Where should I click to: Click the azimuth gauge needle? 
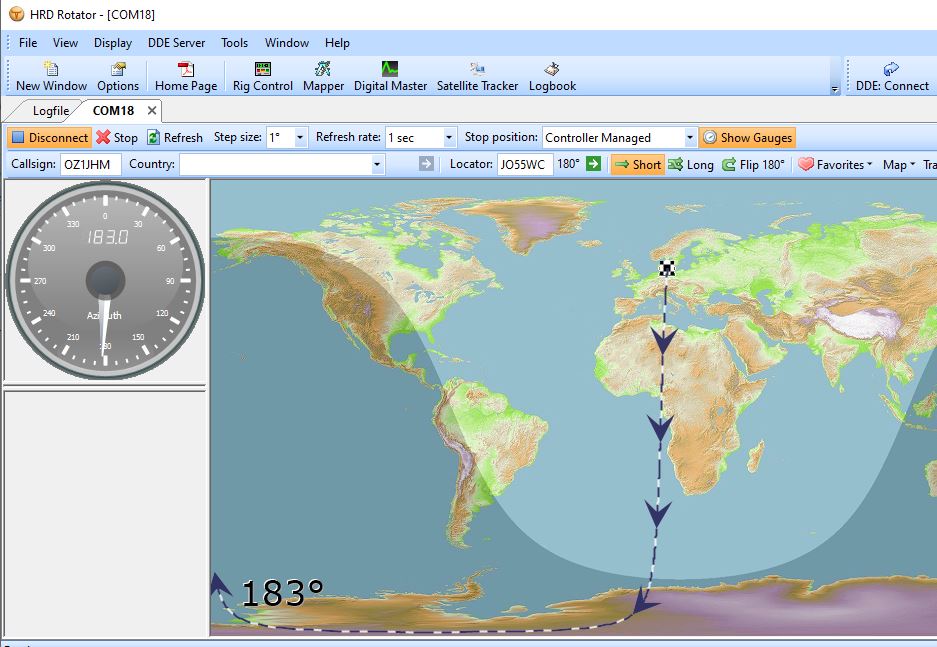pyautogui.click(x=105, y=326)
